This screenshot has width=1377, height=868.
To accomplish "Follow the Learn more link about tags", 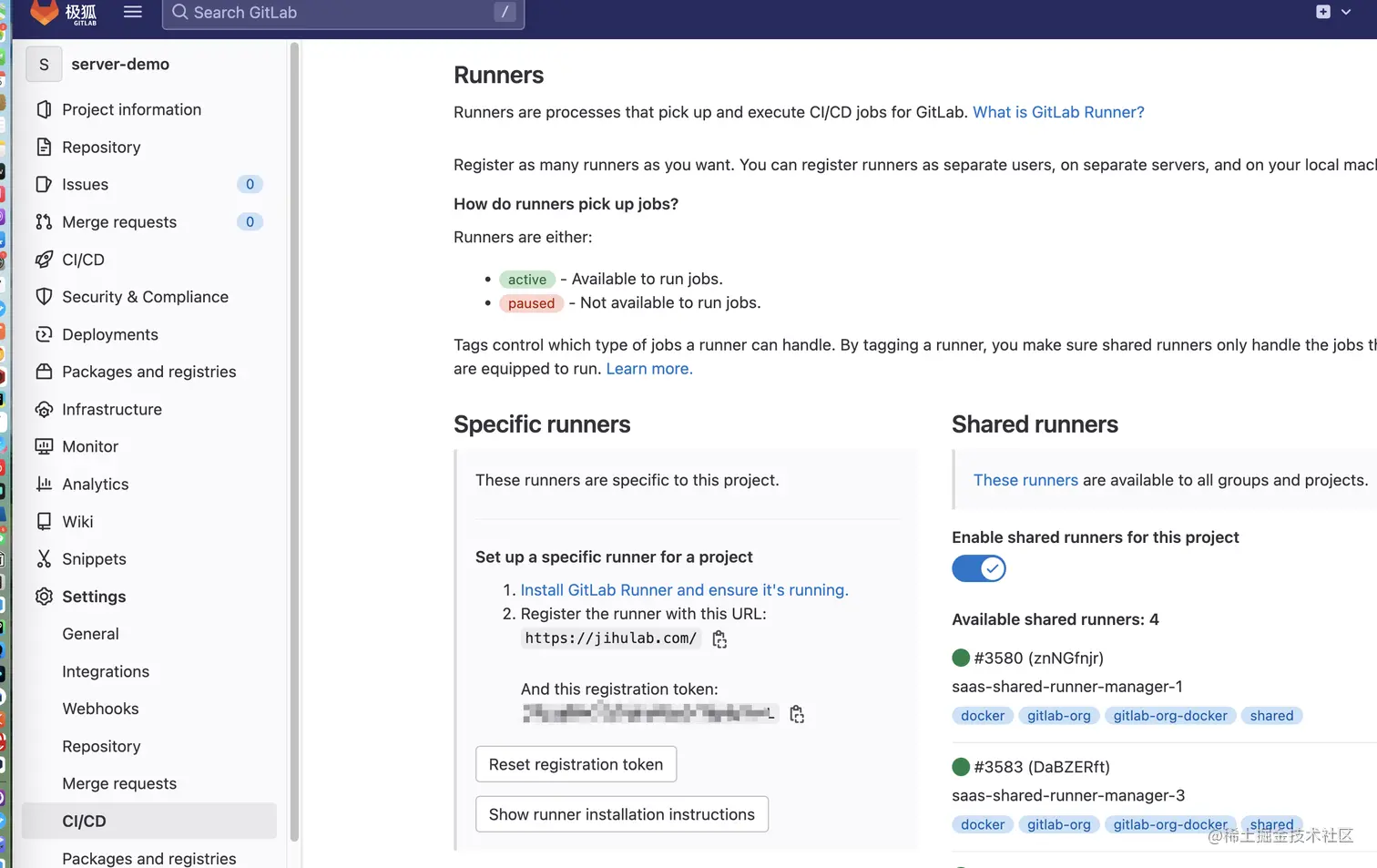I will 649,369.
